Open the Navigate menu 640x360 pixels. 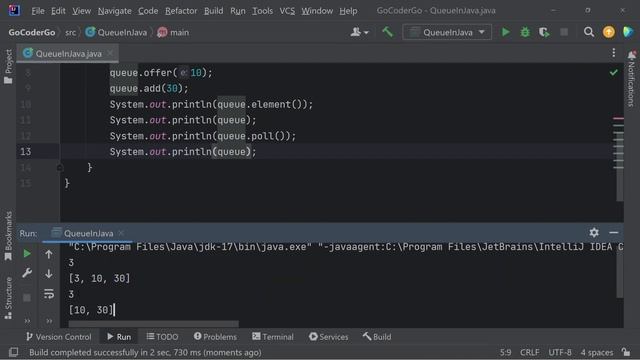pyautogui.click(x=115, y=11)
